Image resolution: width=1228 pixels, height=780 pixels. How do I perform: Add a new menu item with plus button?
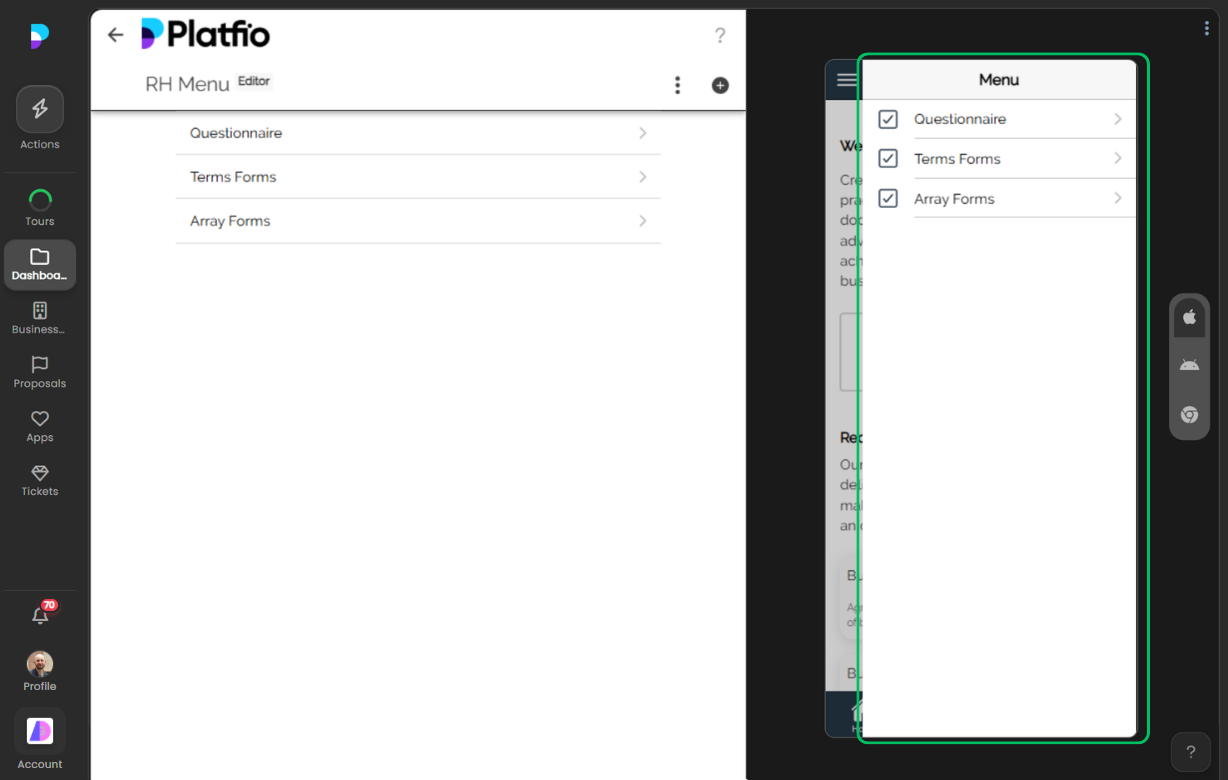720,85
